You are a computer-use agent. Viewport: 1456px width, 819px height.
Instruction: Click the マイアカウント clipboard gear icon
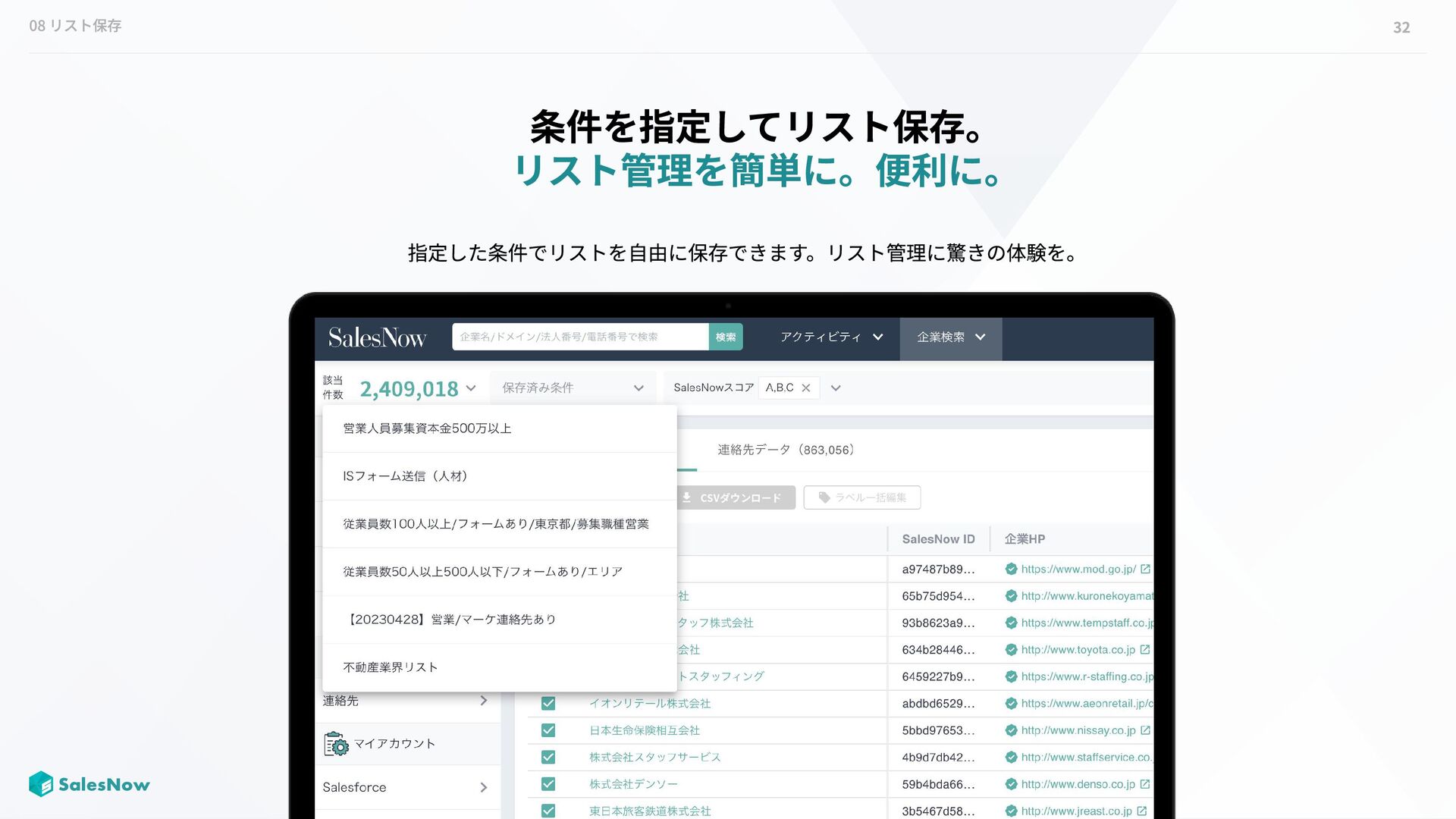336,744
